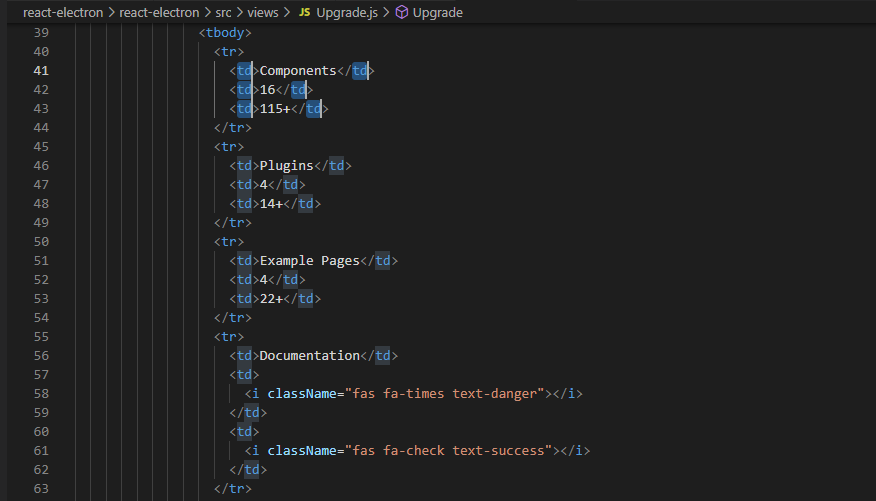Click opening tr tag on line 40
Screen dimensions: 876x501
point(229,52)
